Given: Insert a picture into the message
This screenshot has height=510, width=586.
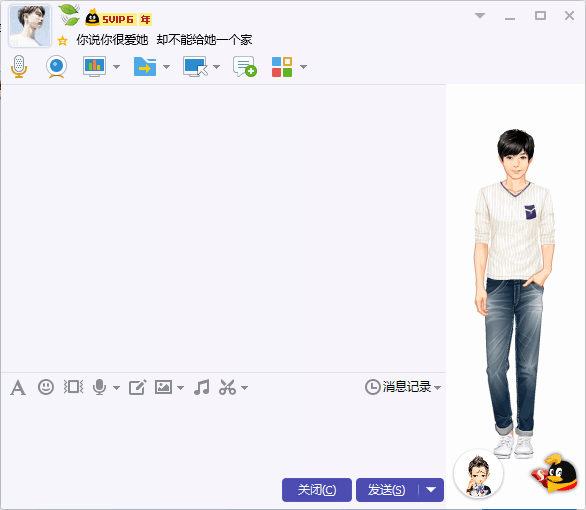Looking at the screenshot, I should (163, 387).
